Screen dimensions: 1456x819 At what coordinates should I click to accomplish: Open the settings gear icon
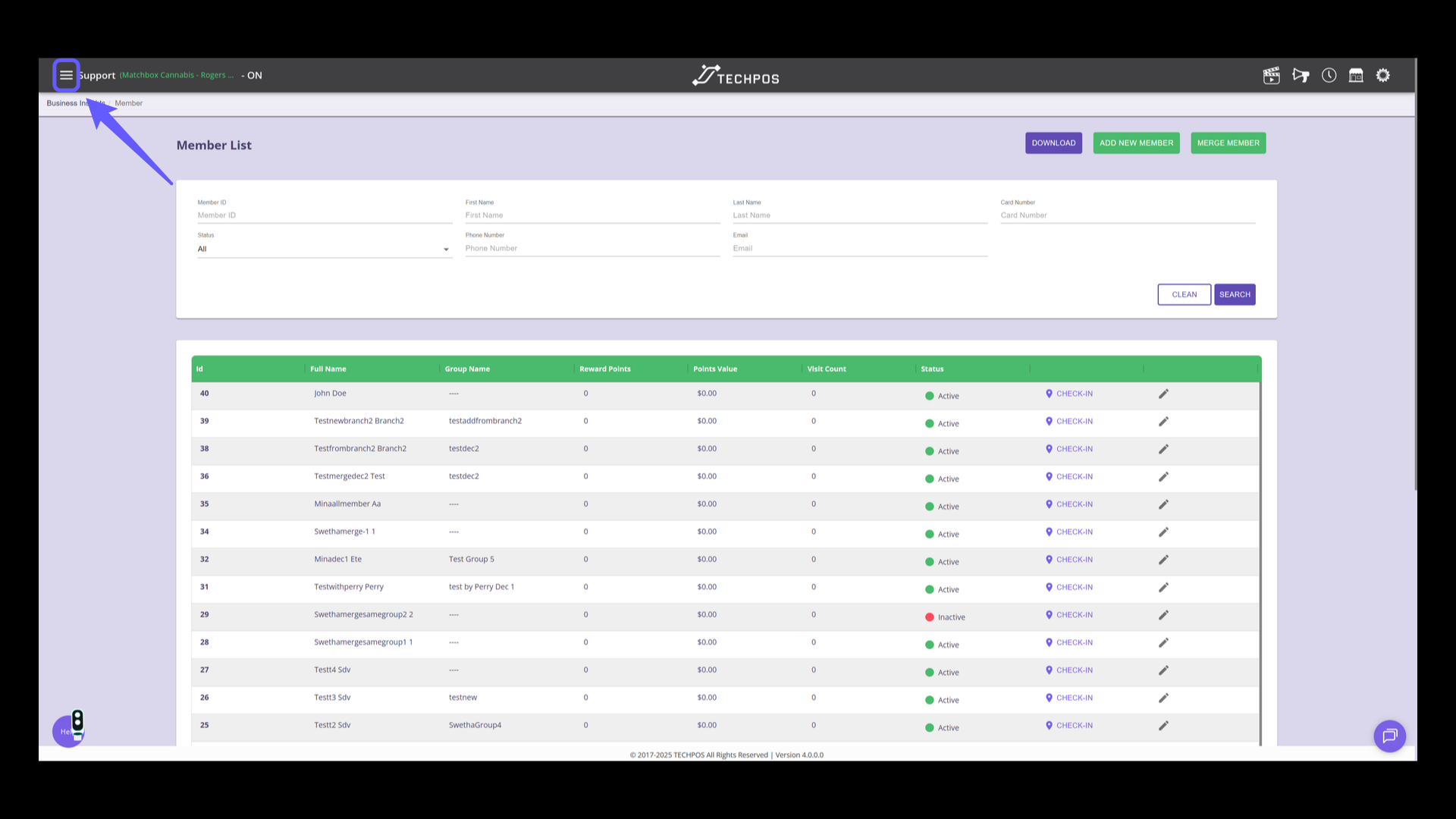click(1383, 75)
